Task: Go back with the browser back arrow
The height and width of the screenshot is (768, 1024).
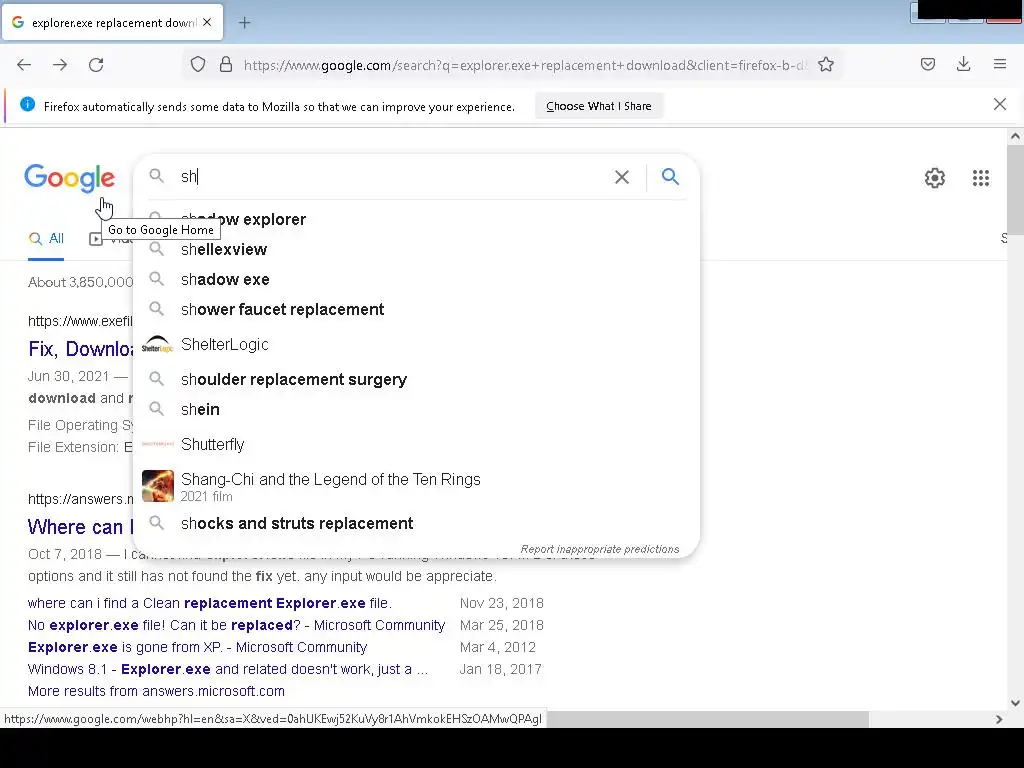Action: coord(24,65)
